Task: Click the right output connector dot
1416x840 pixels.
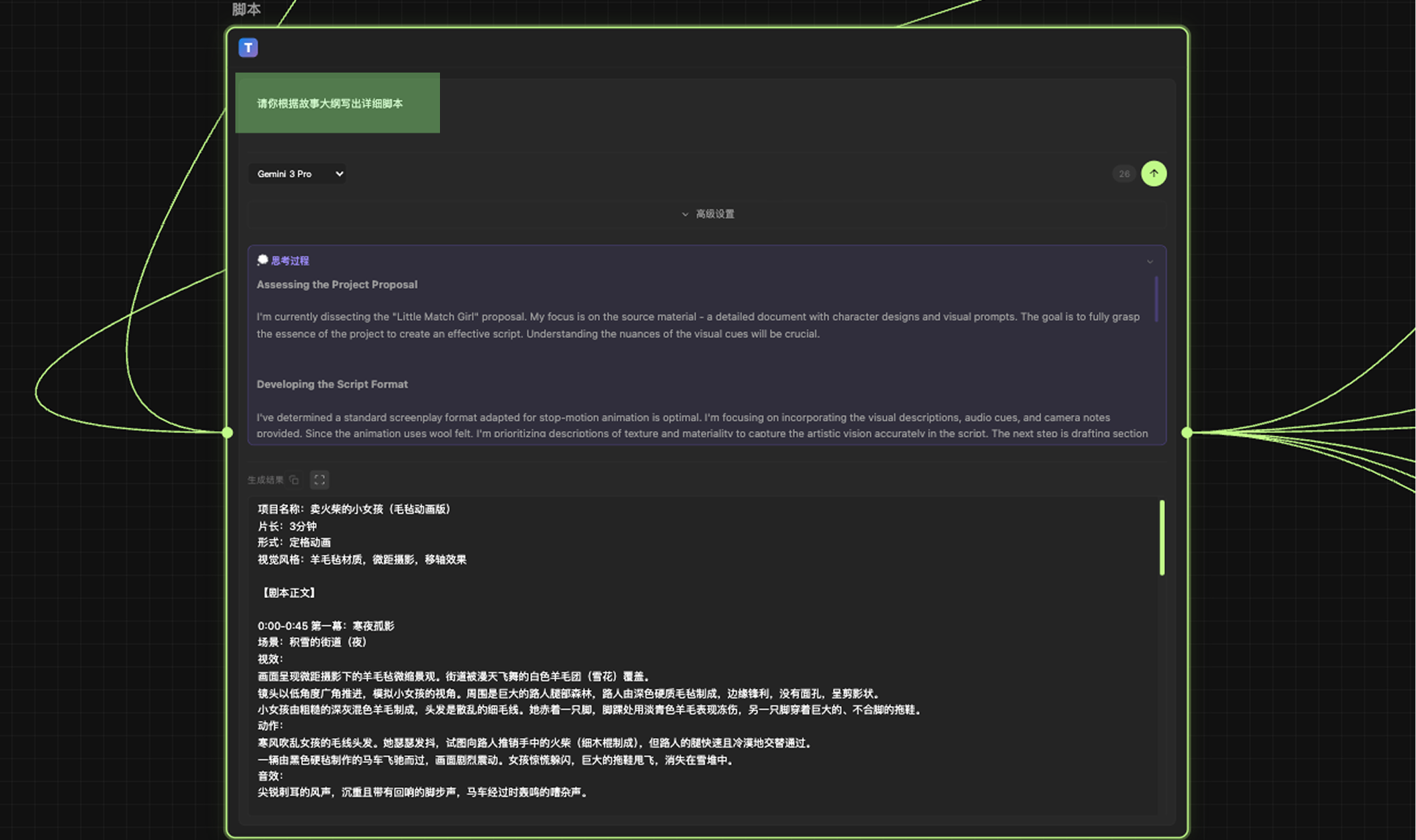Action: click(1186, 432)
